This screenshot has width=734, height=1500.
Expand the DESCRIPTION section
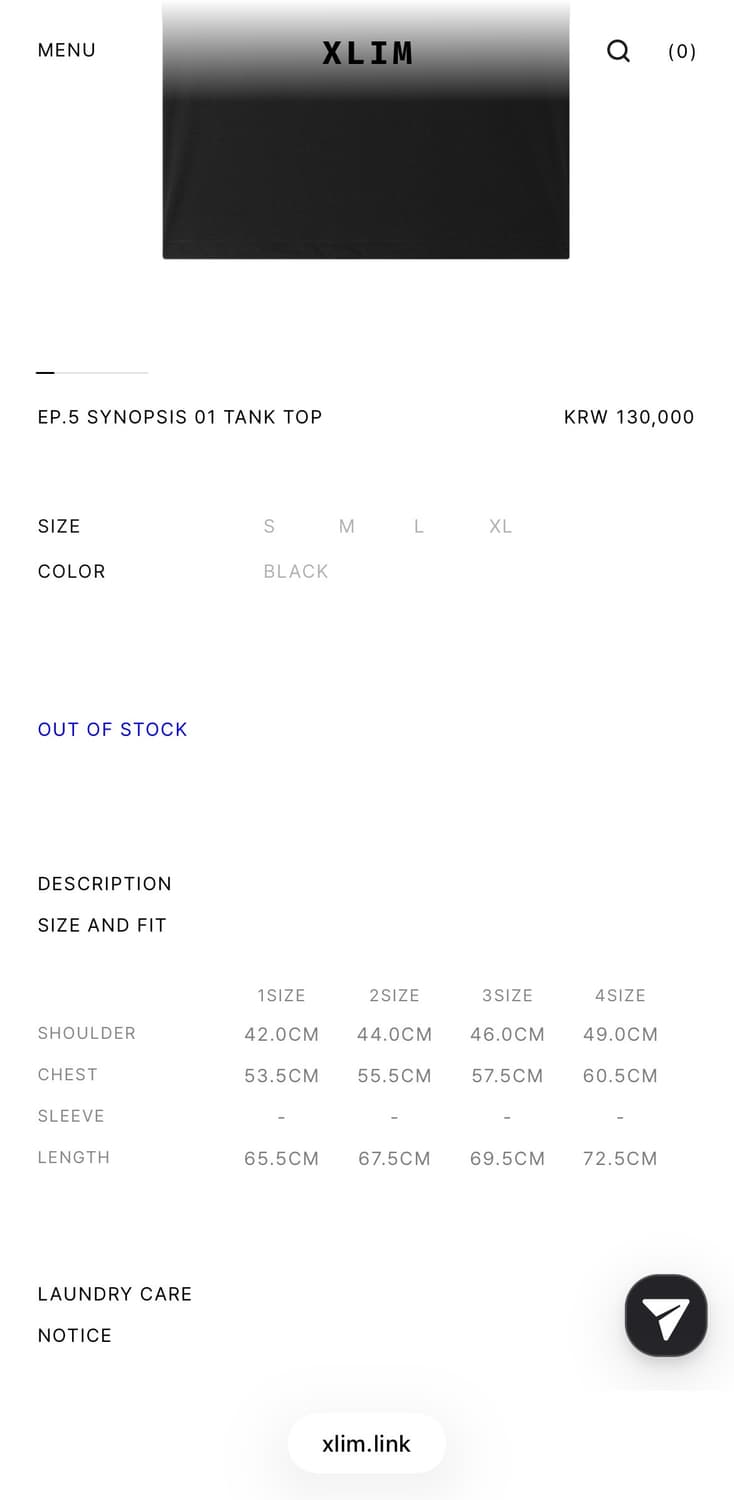(105, 884)
